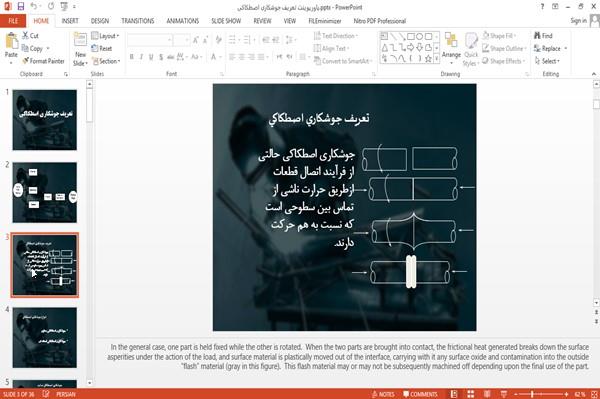Click the Save icon in quick access toolbar
This screenshot has width=600, height=399.
coord(21,7)
